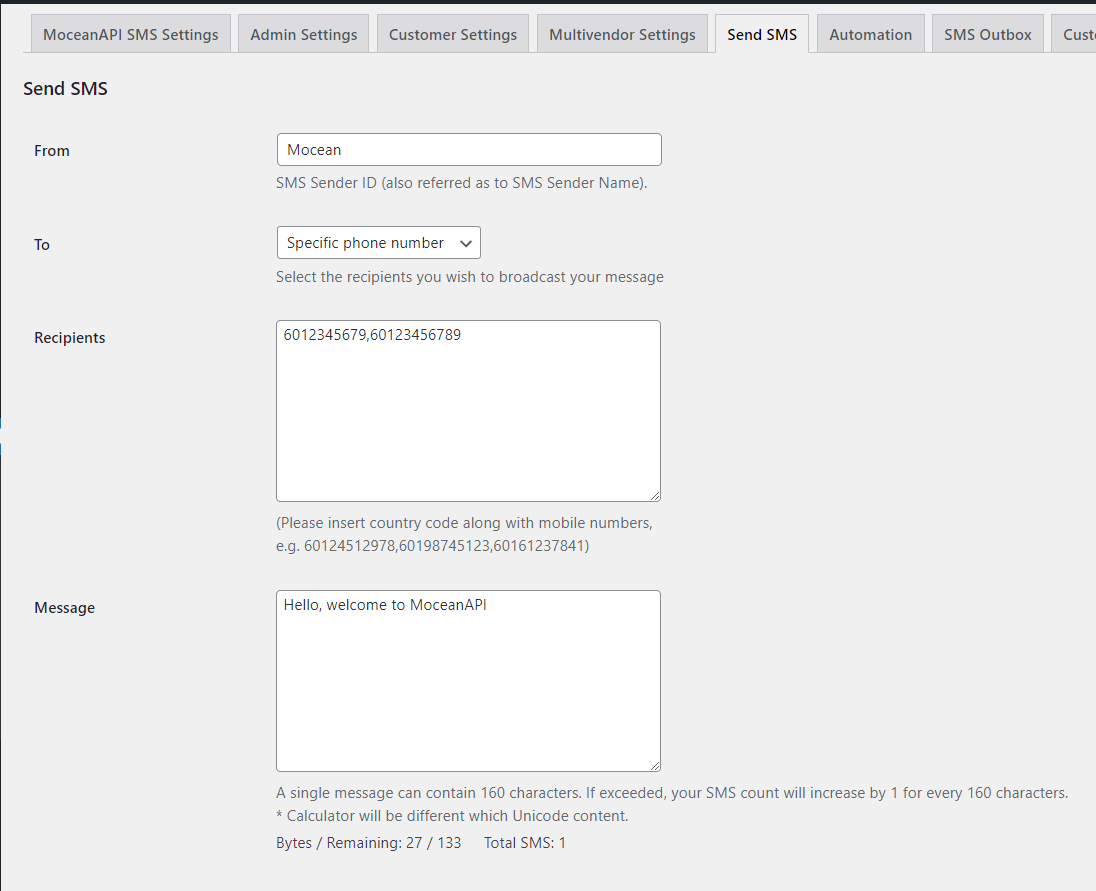Open the Admin Settings tab
The width and height of the screenshot is (1096, 891).
click(303, 33)
